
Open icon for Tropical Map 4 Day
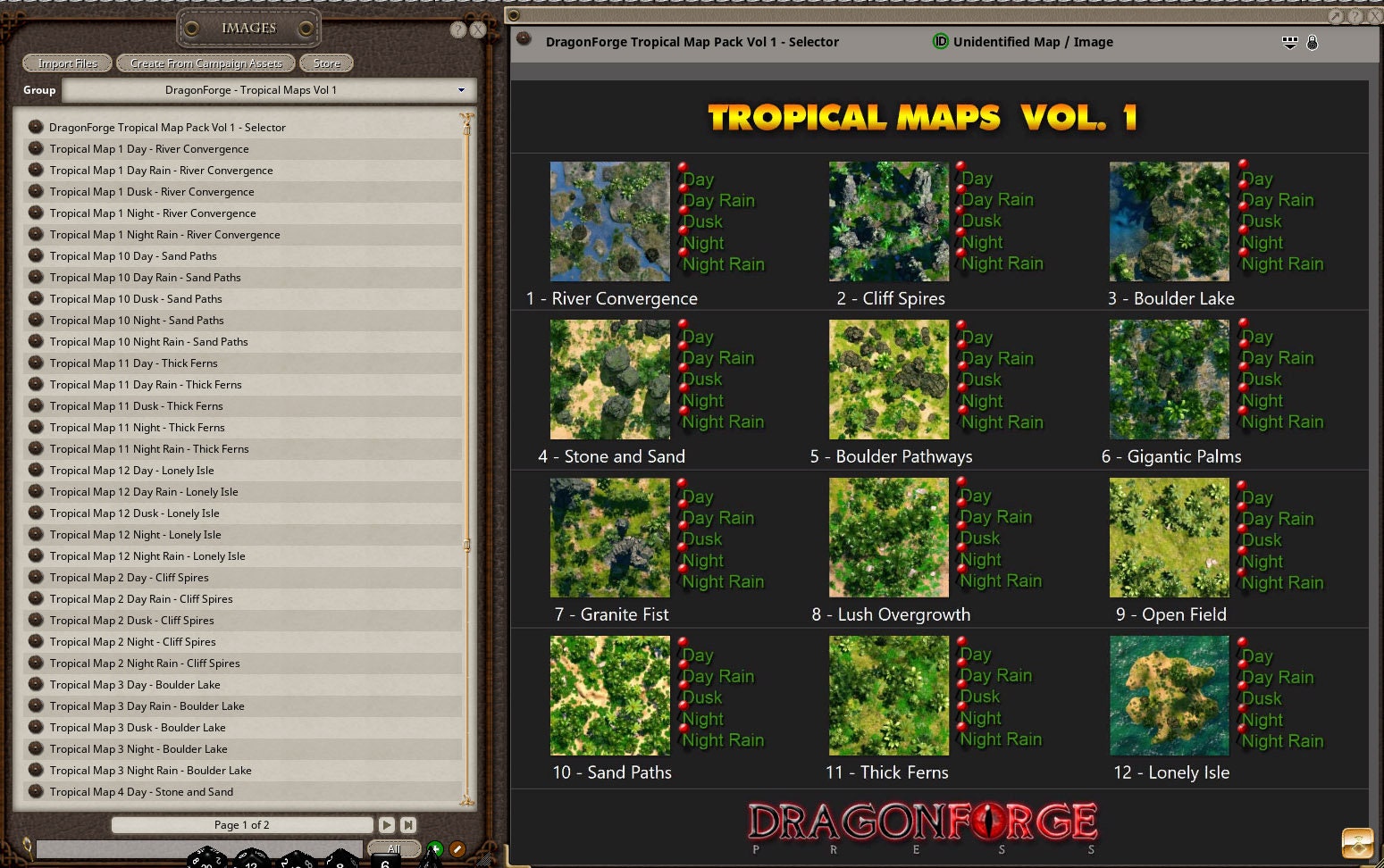pyautogui.click(x=36, y=791)
